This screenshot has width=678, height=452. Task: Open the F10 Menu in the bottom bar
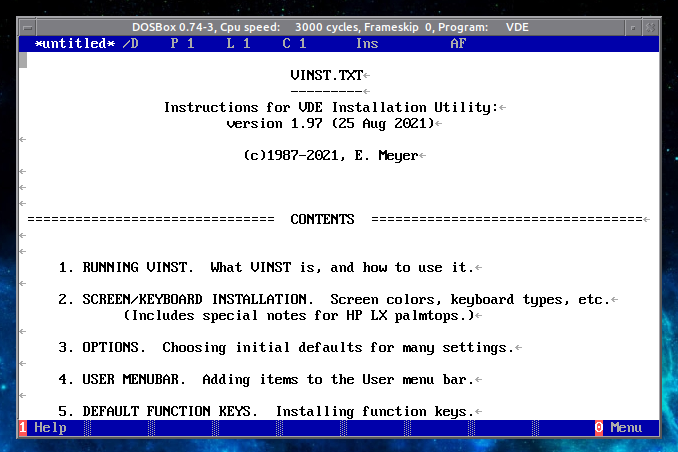tap(618, 427)
